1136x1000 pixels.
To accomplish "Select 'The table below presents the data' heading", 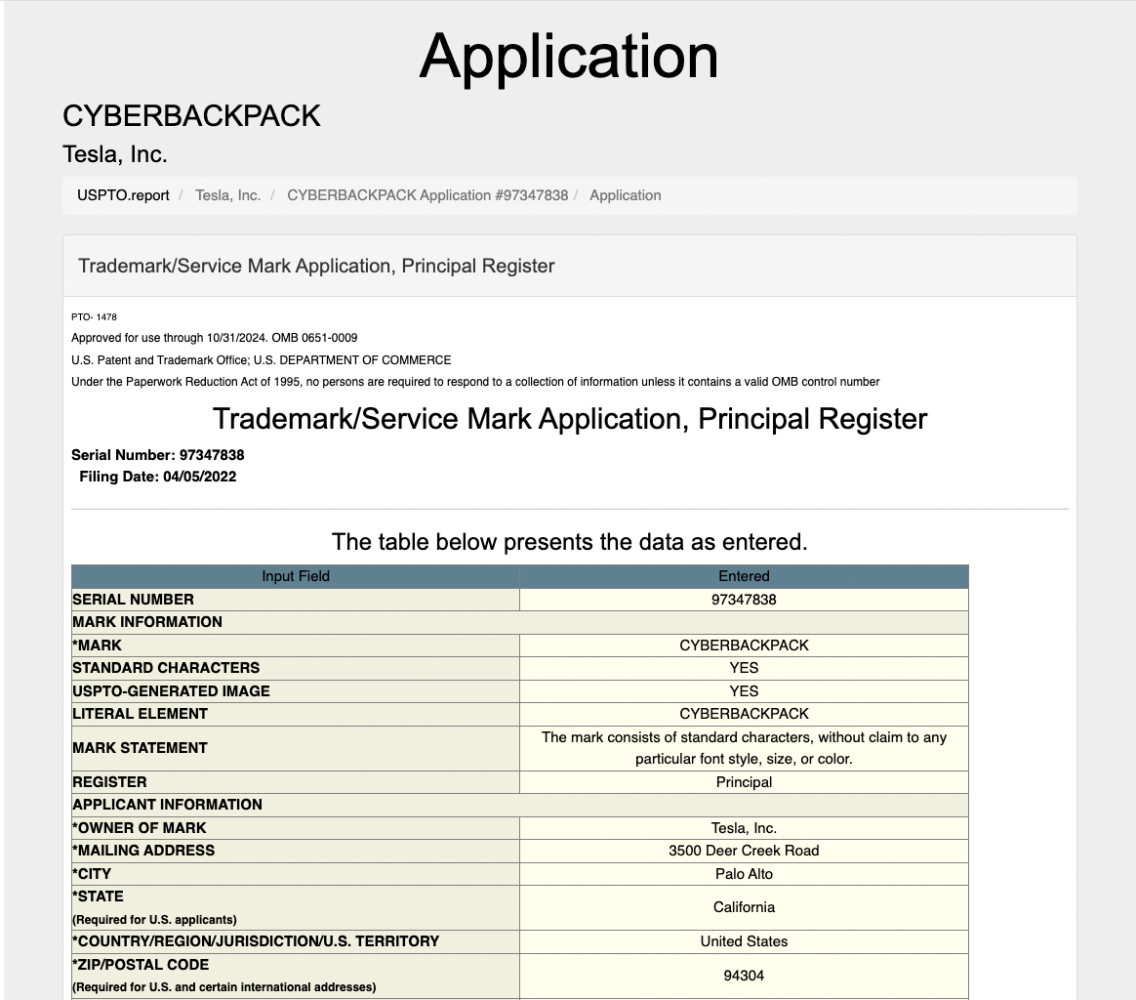I will tap(569, 542).
